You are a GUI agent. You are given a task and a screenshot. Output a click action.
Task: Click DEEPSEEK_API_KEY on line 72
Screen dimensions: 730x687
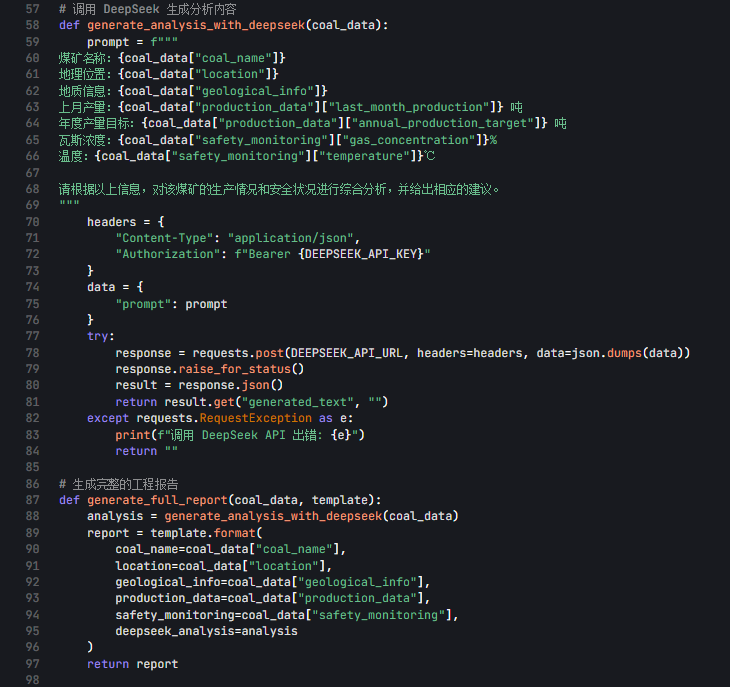(361, 254)
